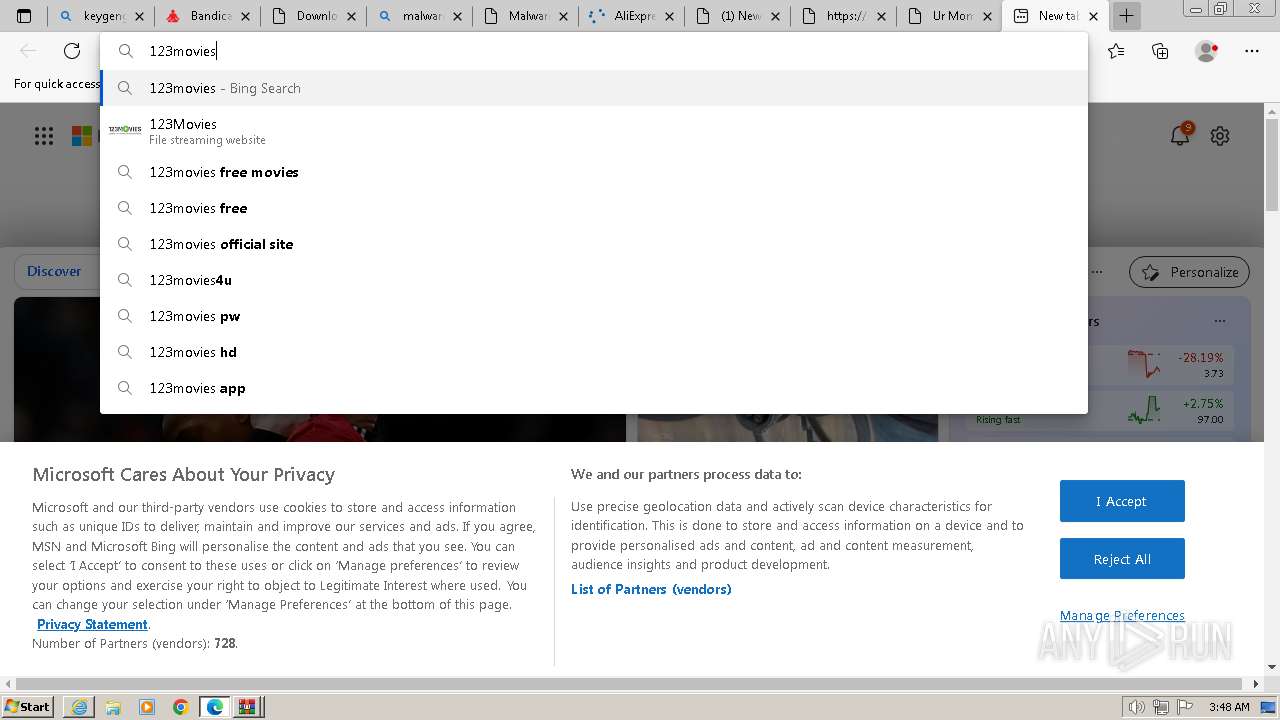Open List of Partners (vendors) link
The image size is (1280, 720).
pyautogui.click(x=651, y=589)
